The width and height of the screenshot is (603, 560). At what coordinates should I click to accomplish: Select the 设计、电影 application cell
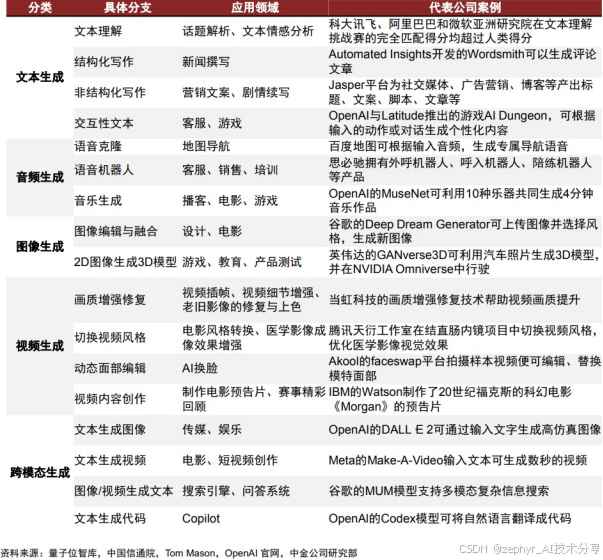(212, 231)
